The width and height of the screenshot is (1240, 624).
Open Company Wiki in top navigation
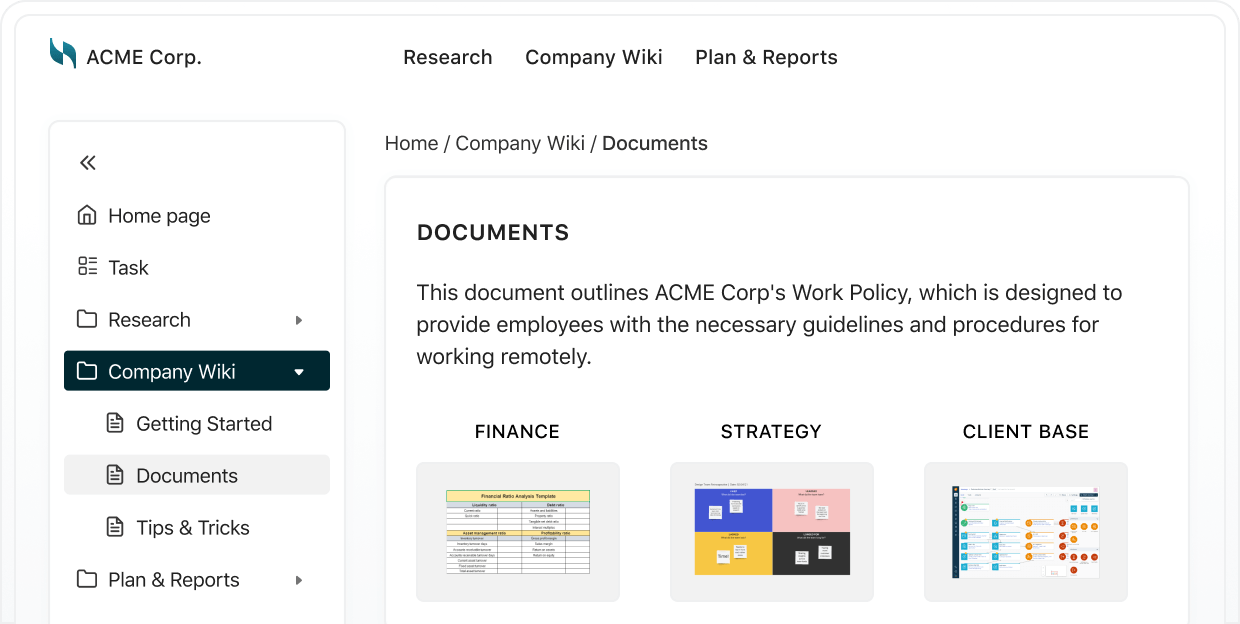point(593,57)
